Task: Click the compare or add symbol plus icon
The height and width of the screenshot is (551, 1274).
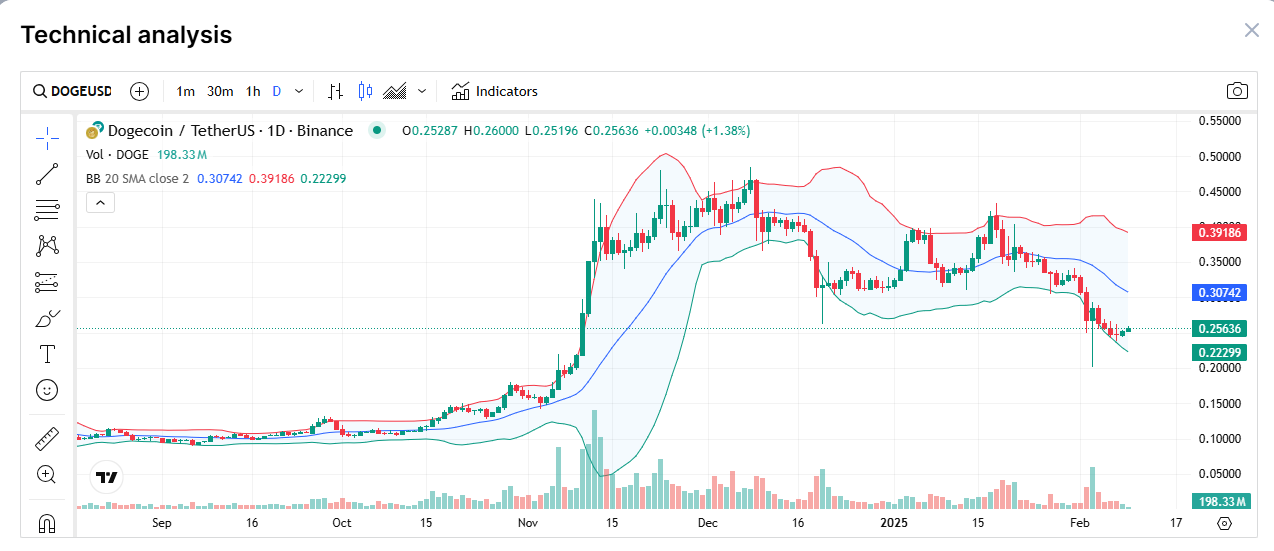Action: (140, 91)
